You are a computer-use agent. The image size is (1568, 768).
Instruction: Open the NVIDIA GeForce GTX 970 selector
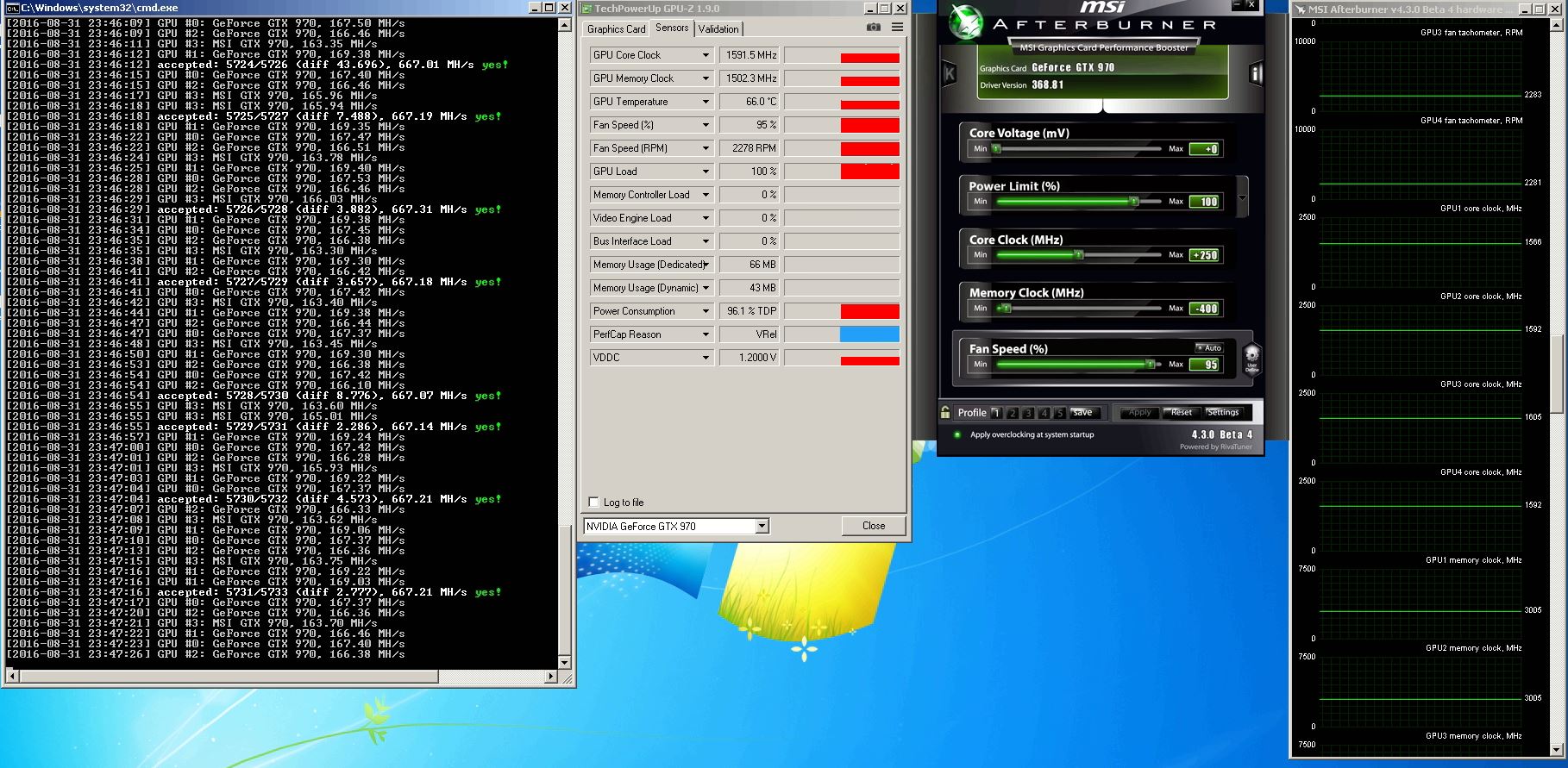(x=676, y=526)
